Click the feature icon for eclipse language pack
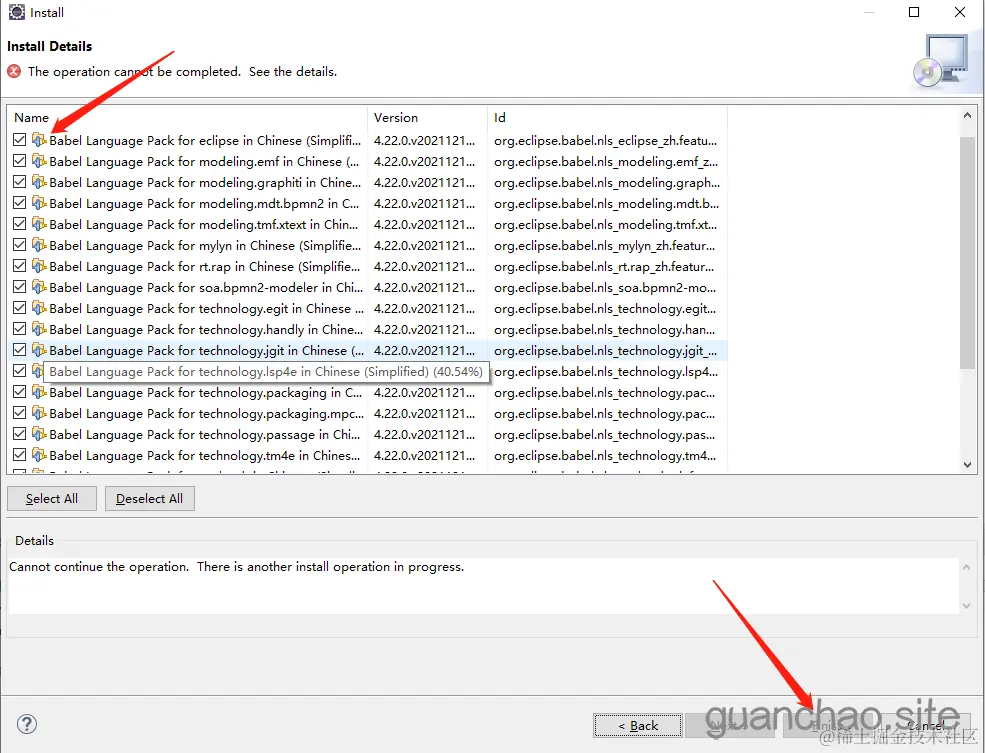 pyautogui.click(x=39, y=140)
